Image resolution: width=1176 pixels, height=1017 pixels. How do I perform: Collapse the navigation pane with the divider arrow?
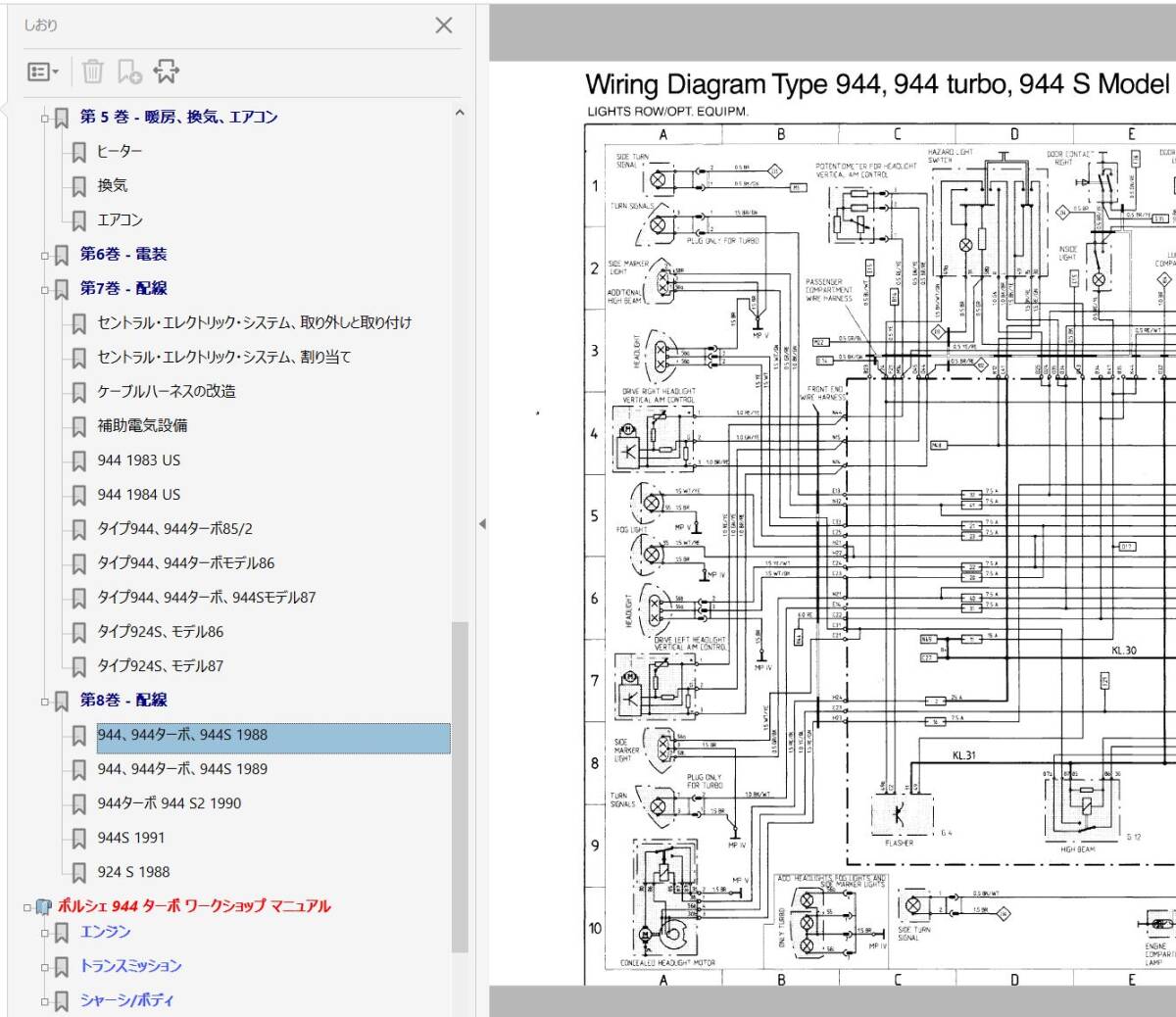pos(482,523)
